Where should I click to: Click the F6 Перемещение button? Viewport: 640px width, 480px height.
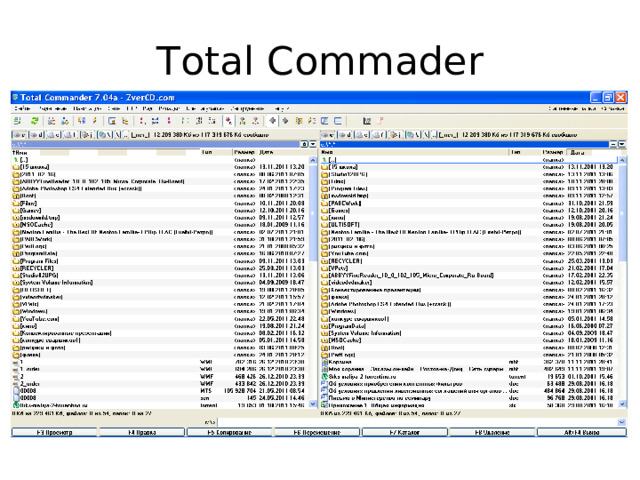coord(317,432)
